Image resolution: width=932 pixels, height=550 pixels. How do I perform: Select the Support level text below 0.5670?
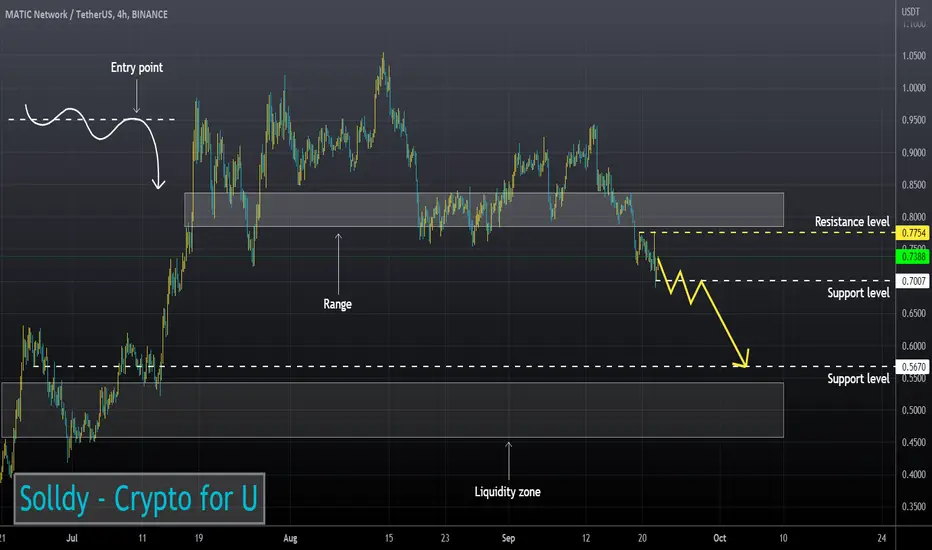(x=858, y=379)
